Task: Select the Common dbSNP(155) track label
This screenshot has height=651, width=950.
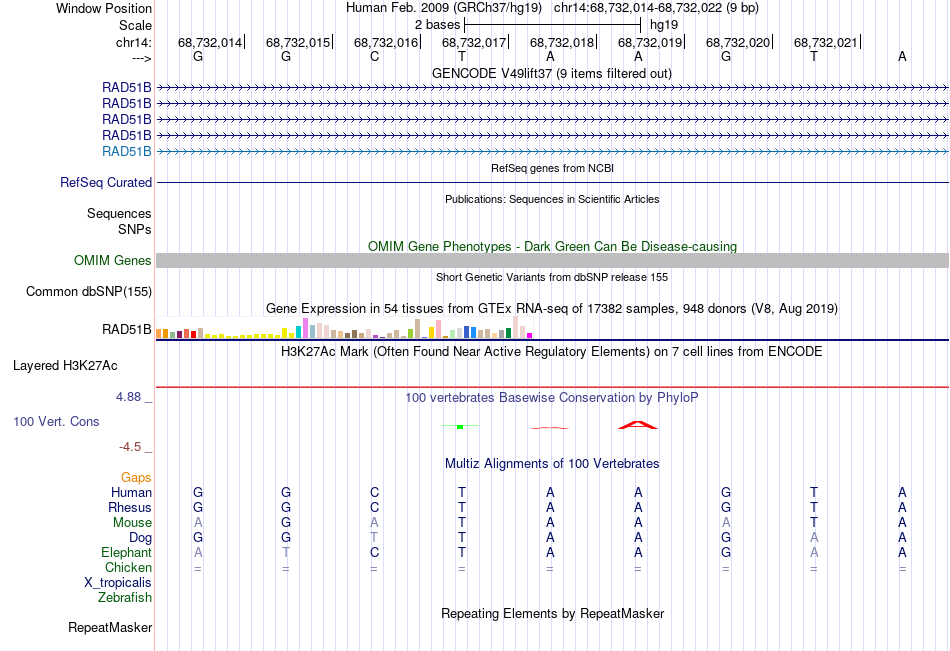Action: pyautogui.click(x=89, y=292)
